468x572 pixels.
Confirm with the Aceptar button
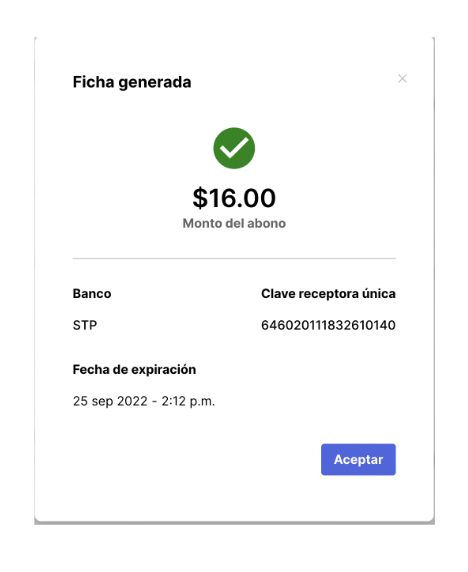358,459
